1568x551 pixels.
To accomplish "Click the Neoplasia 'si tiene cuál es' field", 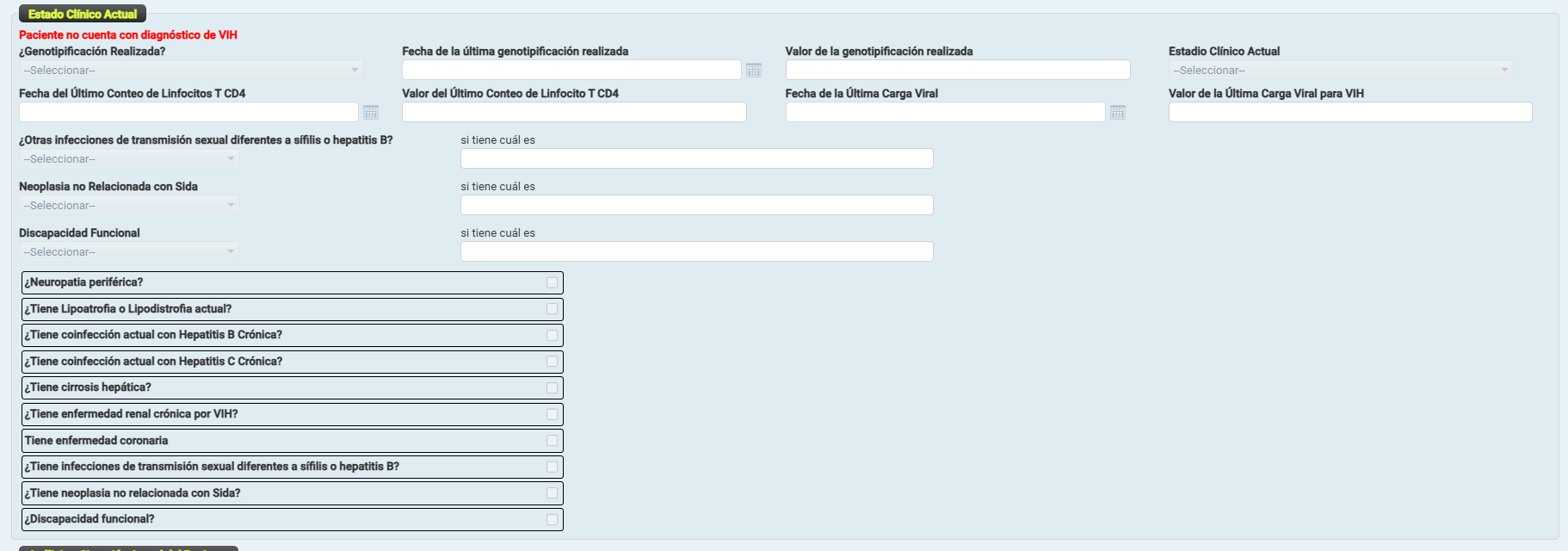I will [696, 206].
